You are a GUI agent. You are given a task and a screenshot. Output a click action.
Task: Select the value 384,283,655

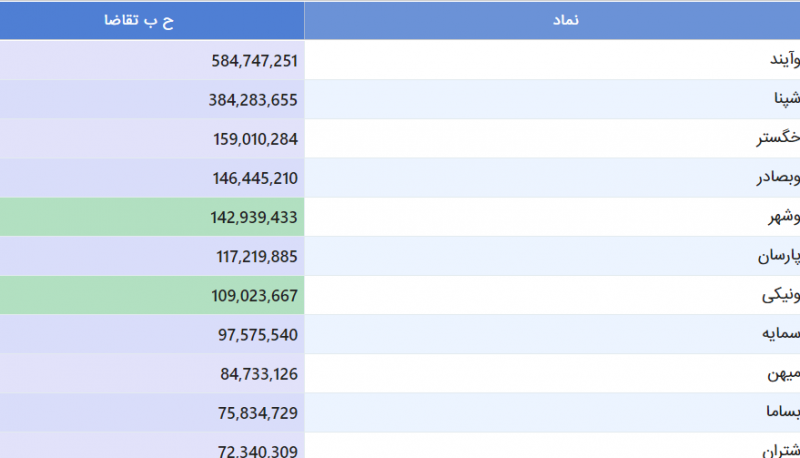[x=253, y=100]
